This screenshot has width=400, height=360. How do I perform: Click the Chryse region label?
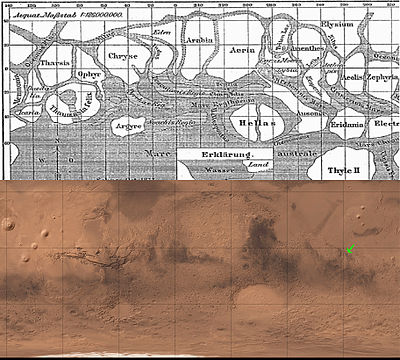(x=123, y=56)
